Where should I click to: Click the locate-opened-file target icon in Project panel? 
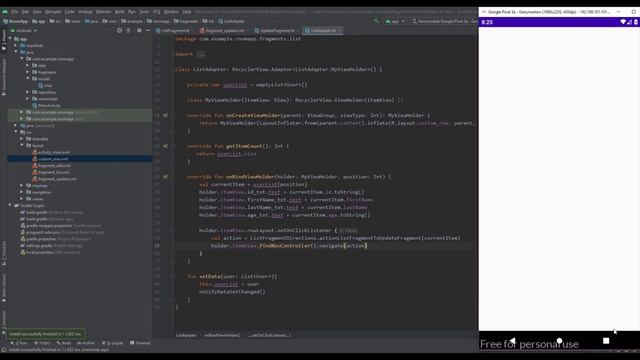pyautogui.click(x=119, y=30)
